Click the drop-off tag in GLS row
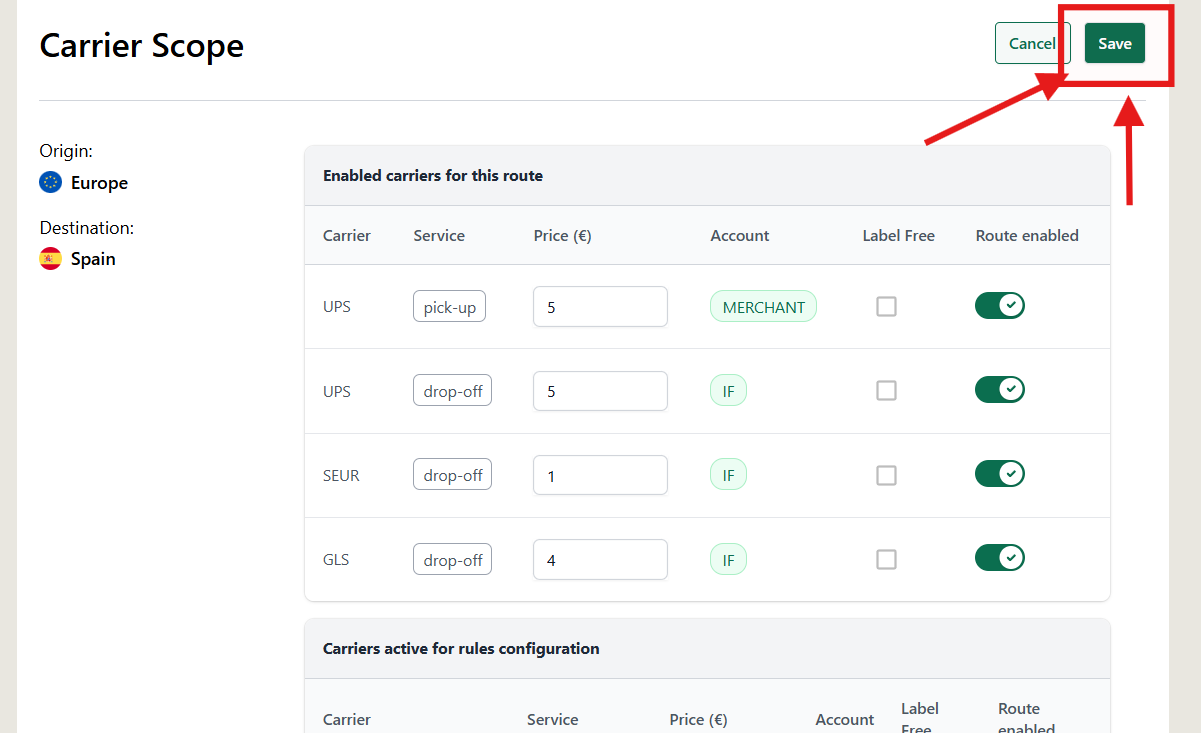This screenshot has width=1201, height=733. (x=452, y=559)
